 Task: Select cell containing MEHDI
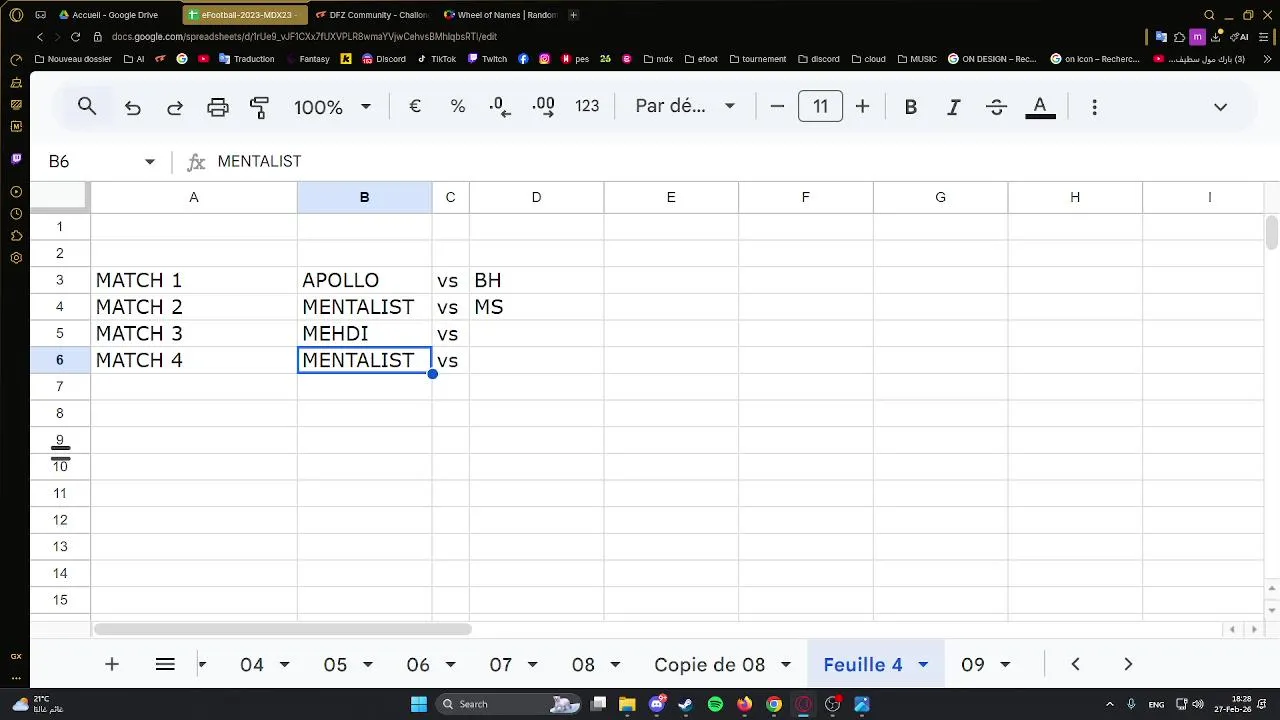pyautogui.click(x=364, y=334)
